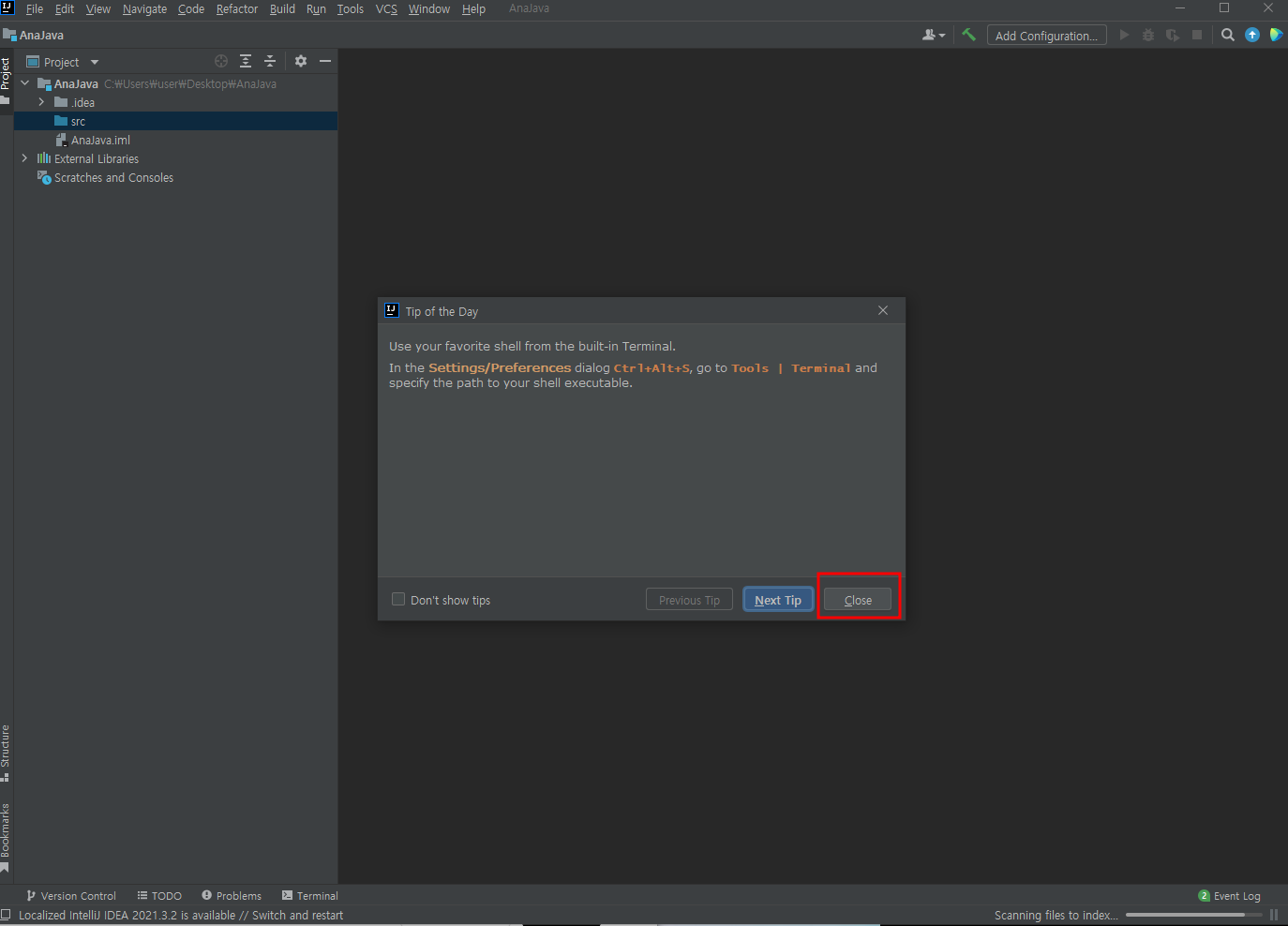Click Collapse All icon in Project panel

click(270, 61)
